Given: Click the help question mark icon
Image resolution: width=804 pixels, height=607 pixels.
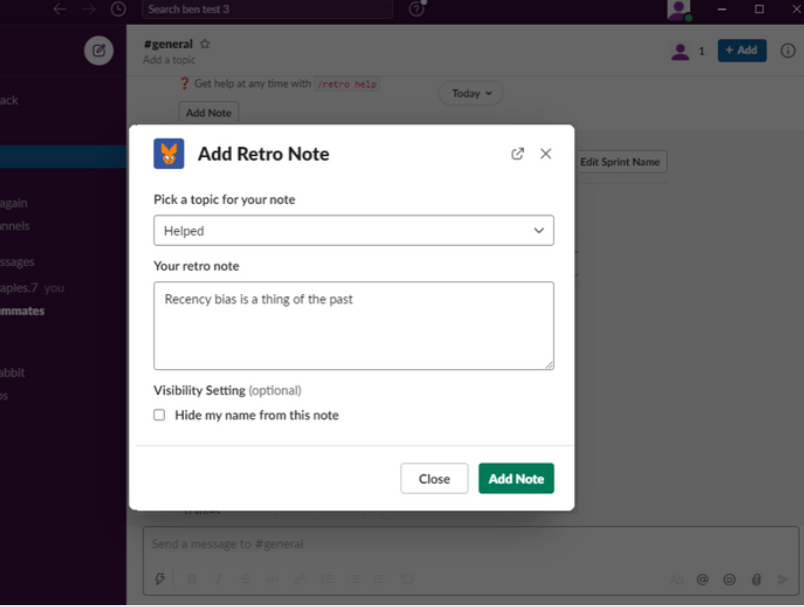Looking at the screenshot, I should [416, 9].
